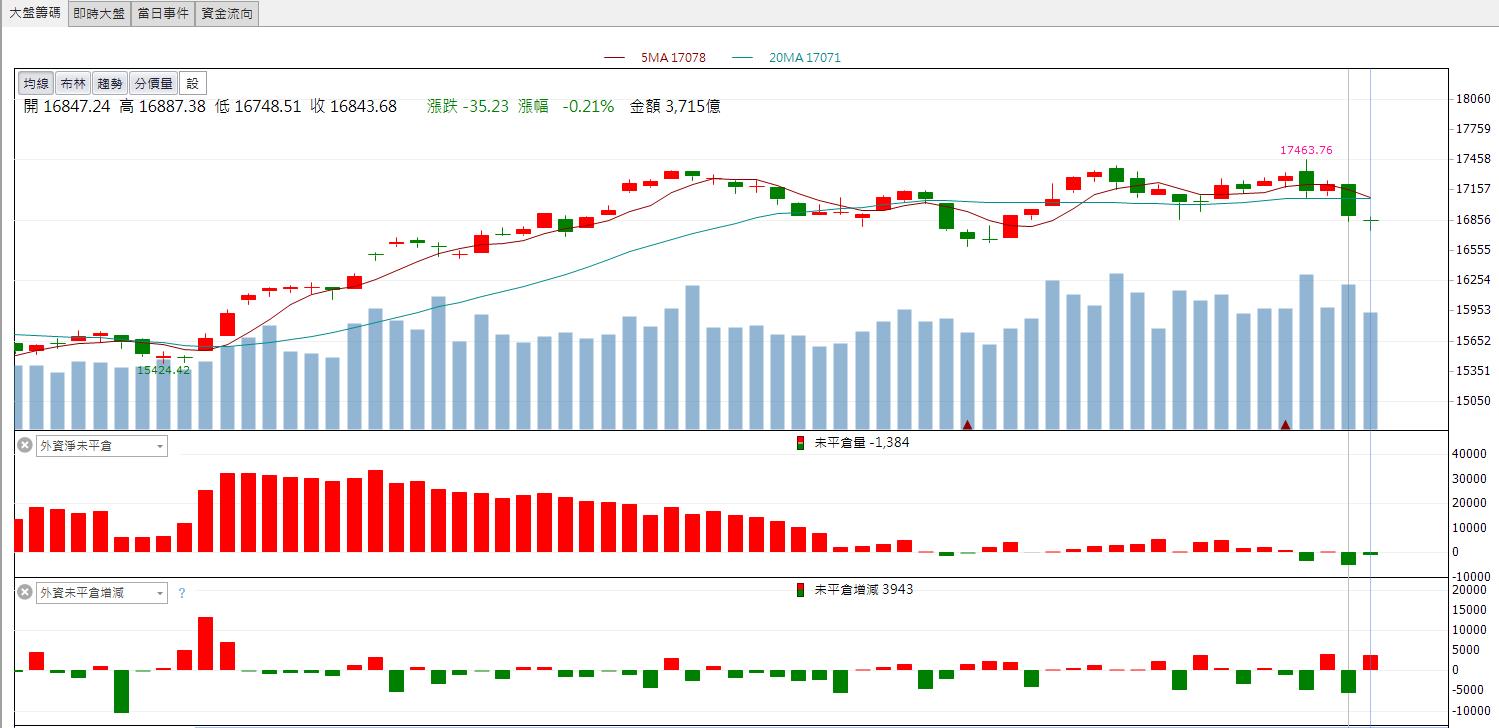Click the red-green legend icon beside 未平倉增減
This screenshot has height=728, width=1499.
pyautogui.click(x=800, y=590)
